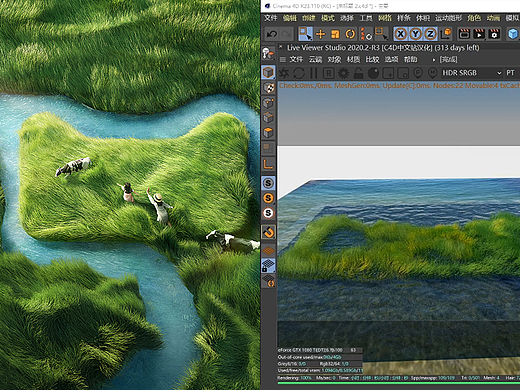
Task: Select the Scale tool
Action: tap(335, 34)
